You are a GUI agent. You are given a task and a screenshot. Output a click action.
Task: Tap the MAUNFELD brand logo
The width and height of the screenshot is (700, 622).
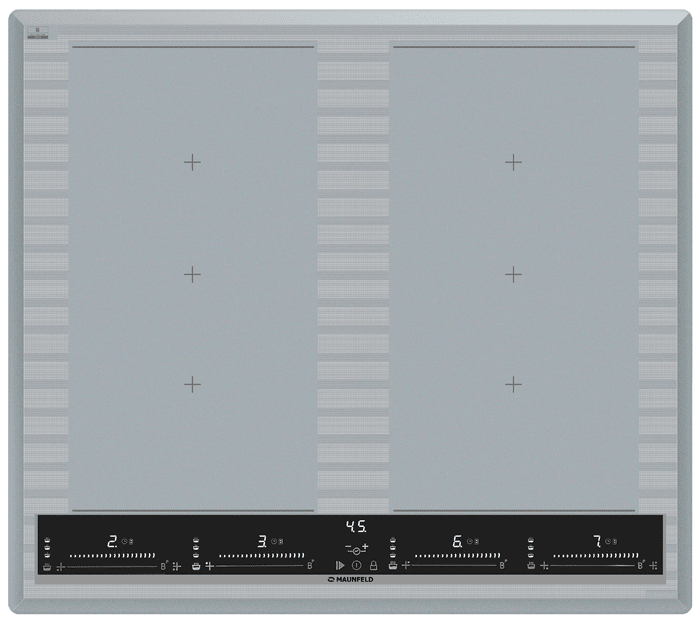click(351, 580)
